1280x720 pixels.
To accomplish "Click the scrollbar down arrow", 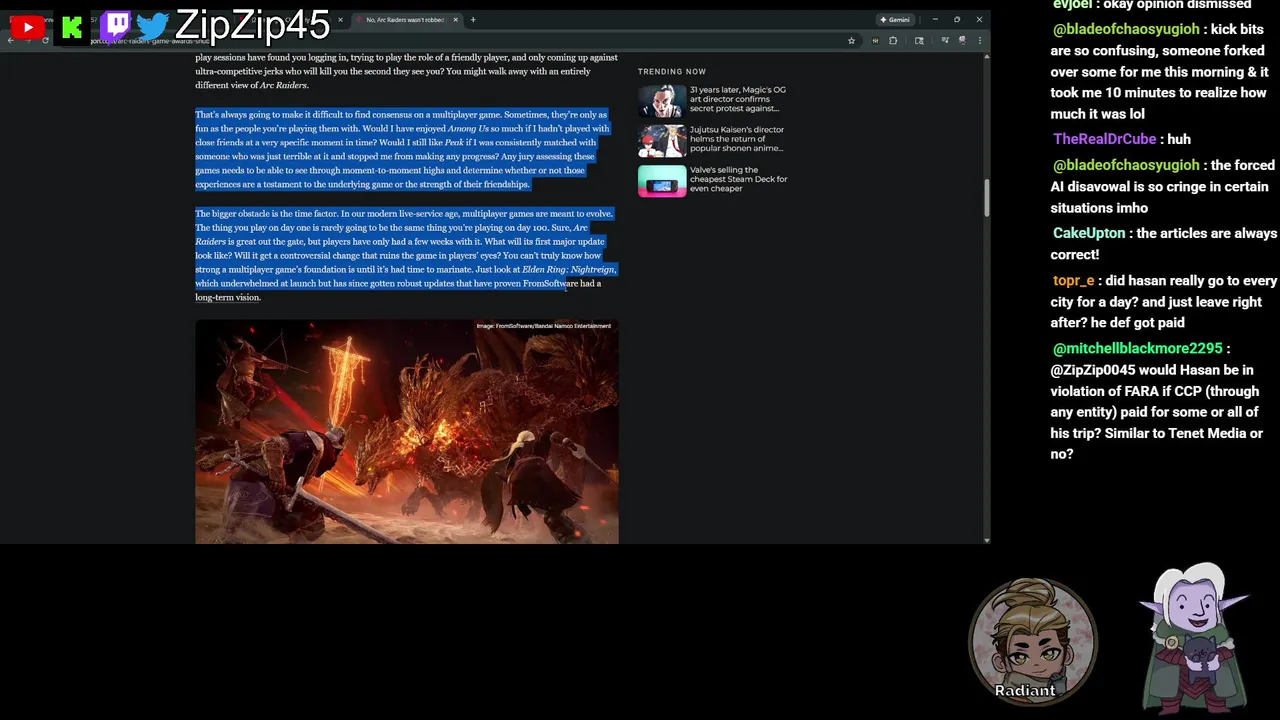I will click(x=986, y=540).
